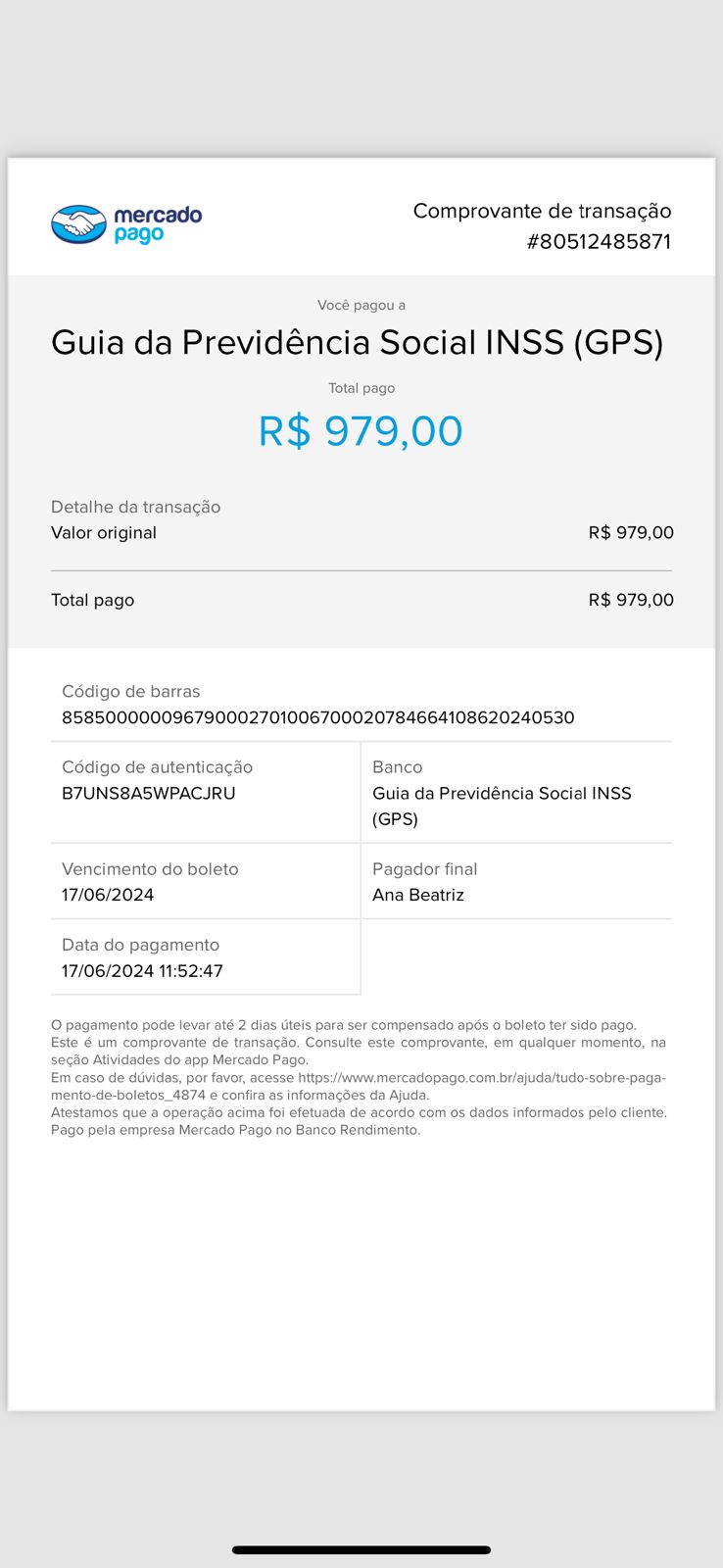Screen dimensions: 723x1568
Task: Click the large blue R$ 979,00 amount
Action: pyautogui.click(x=361, y=431)
